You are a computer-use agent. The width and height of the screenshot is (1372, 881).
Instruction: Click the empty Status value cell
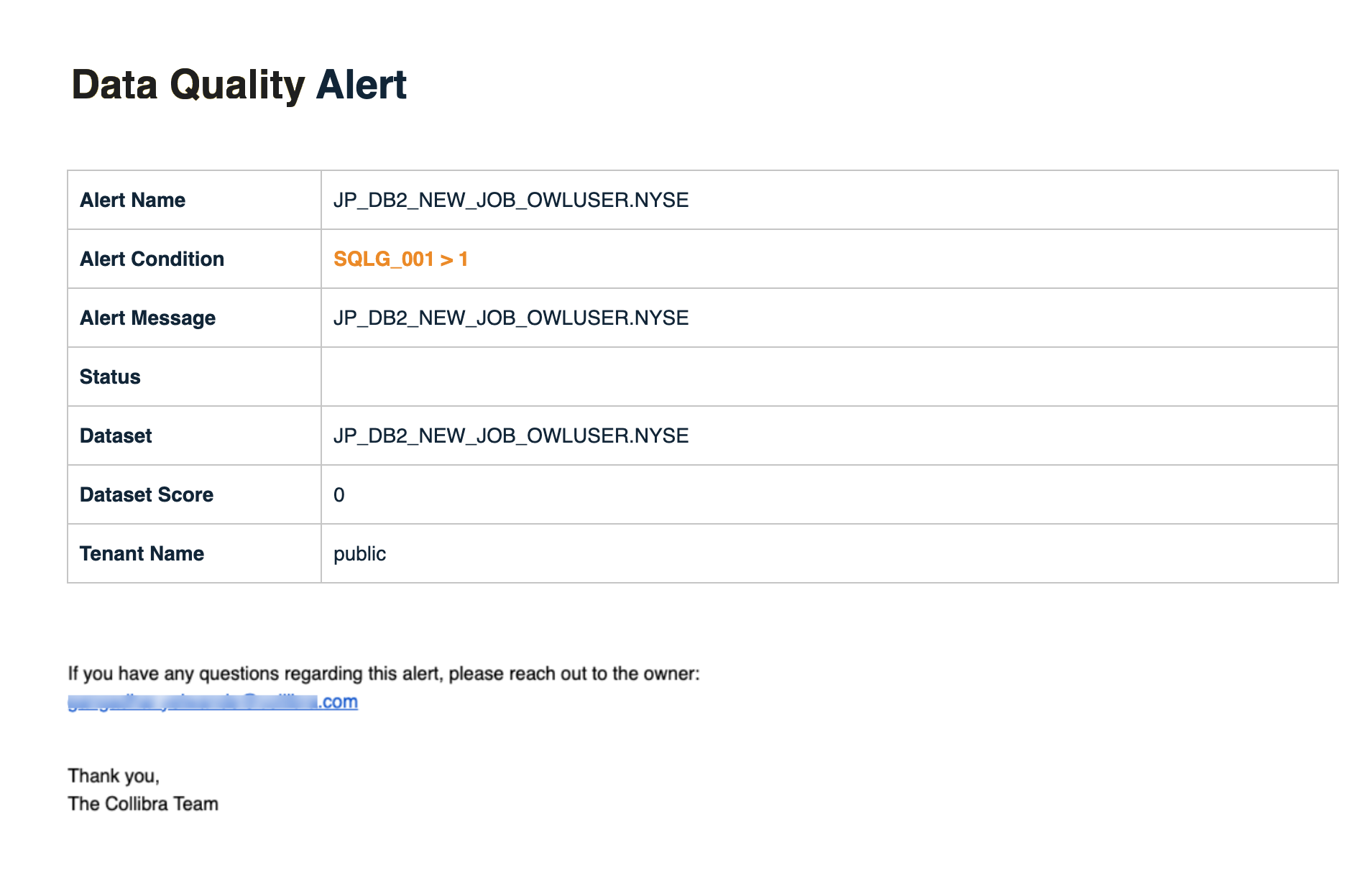point(829,377)
